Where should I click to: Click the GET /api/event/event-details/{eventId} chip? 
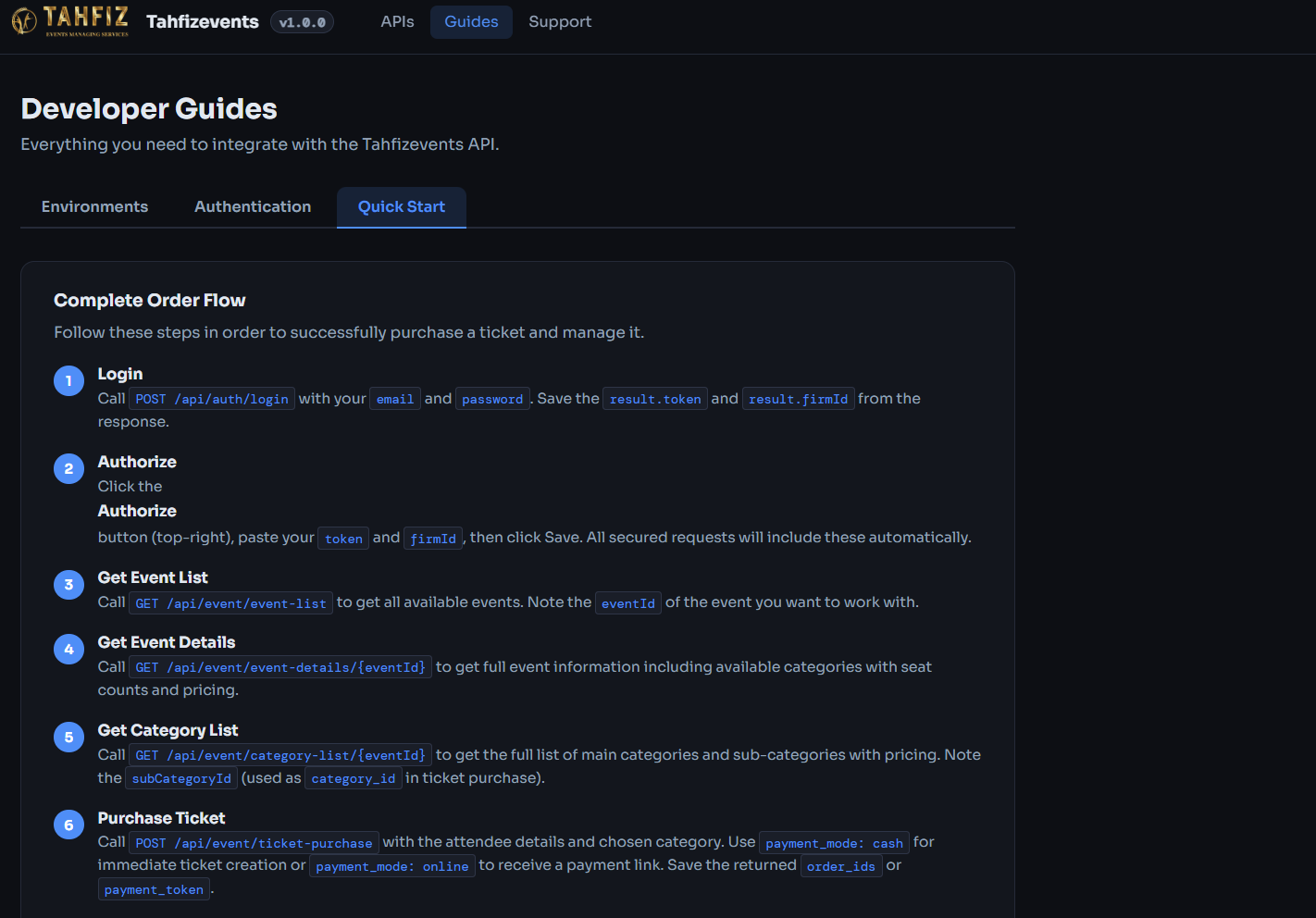[280, 667]
